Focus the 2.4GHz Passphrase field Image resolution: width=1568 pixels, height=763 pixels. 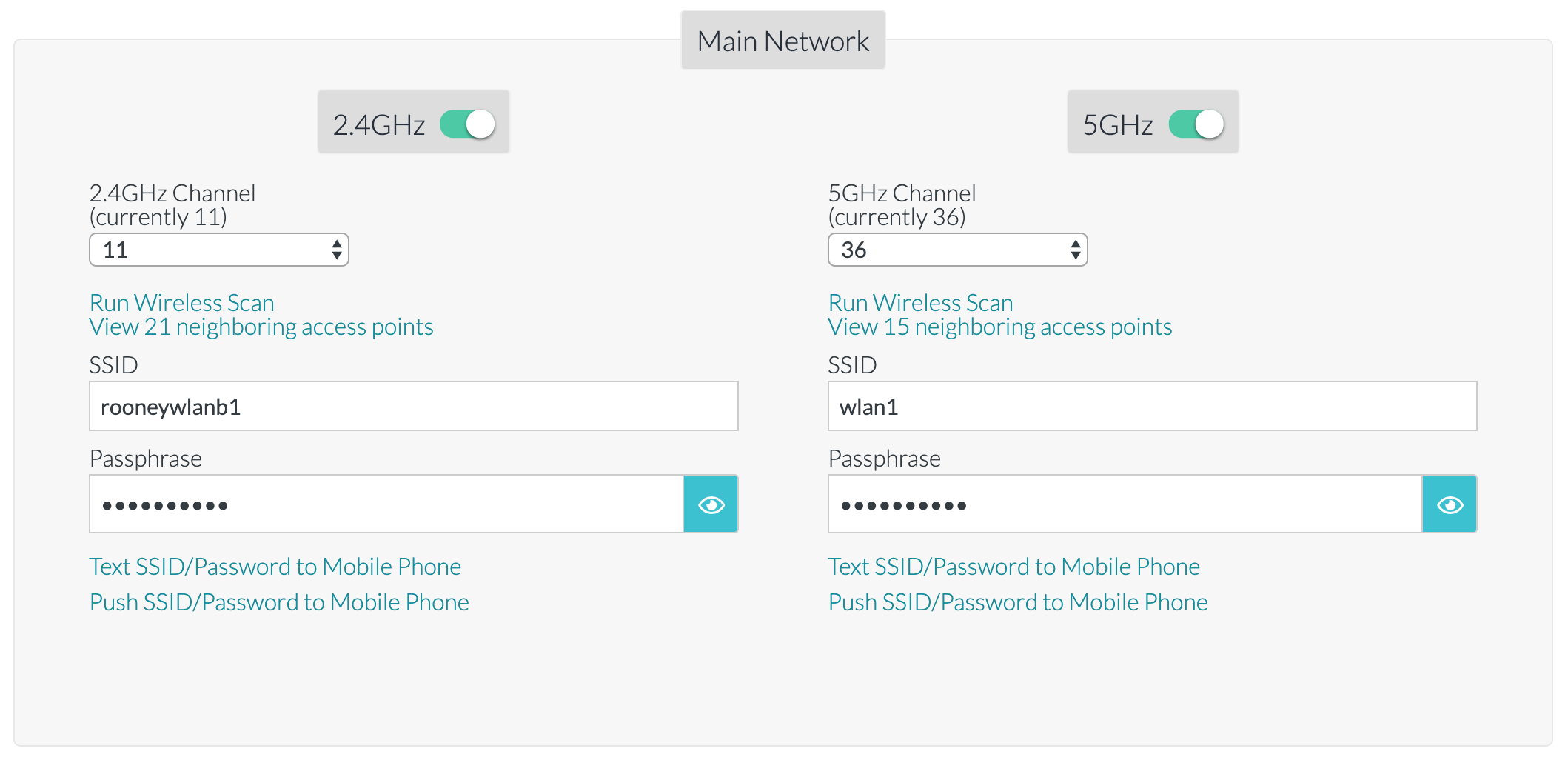[386, 504]
